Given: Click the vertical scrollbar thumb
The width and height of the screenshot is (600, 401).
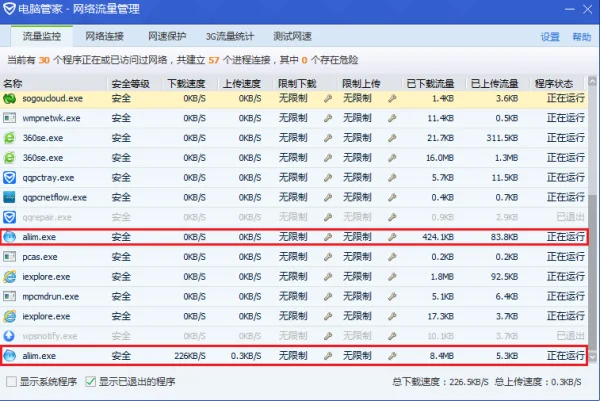Looking at the screenshot, I should point(592,274).
